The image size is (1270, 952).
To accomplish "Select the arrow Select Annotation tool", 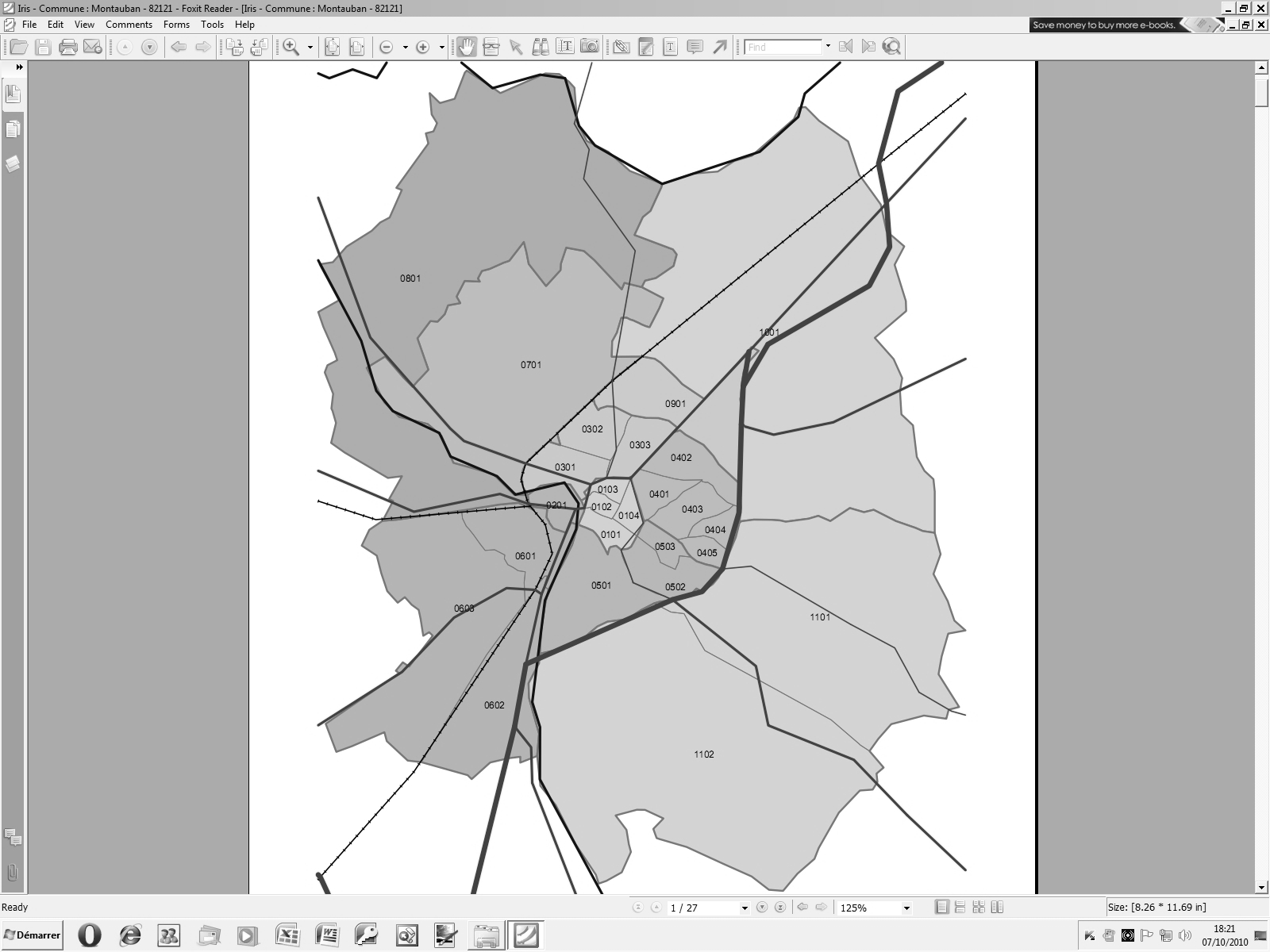I will tap(516, 47).
